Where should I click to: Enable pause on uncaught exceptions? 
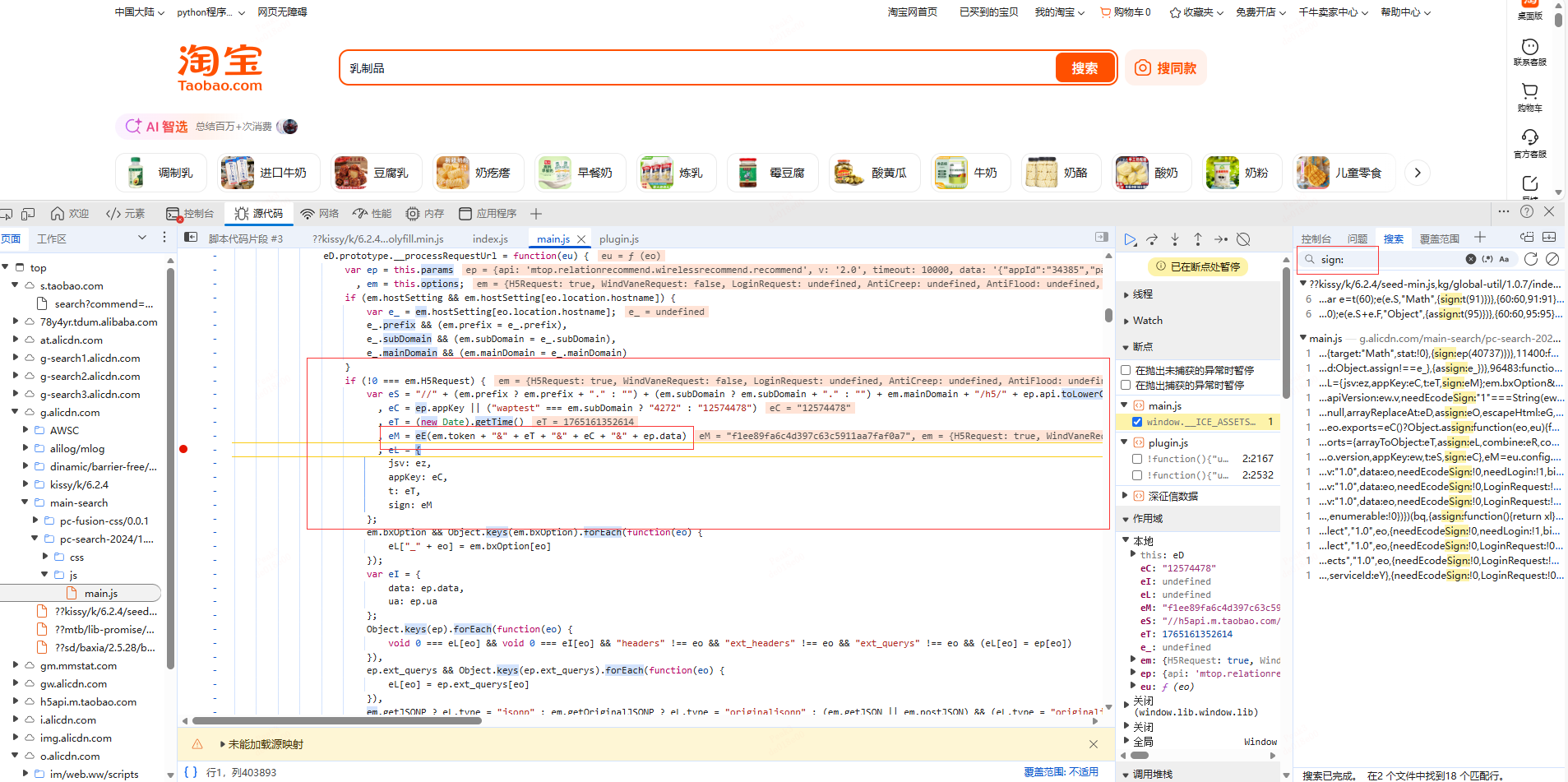click(x=1126, y=371)
